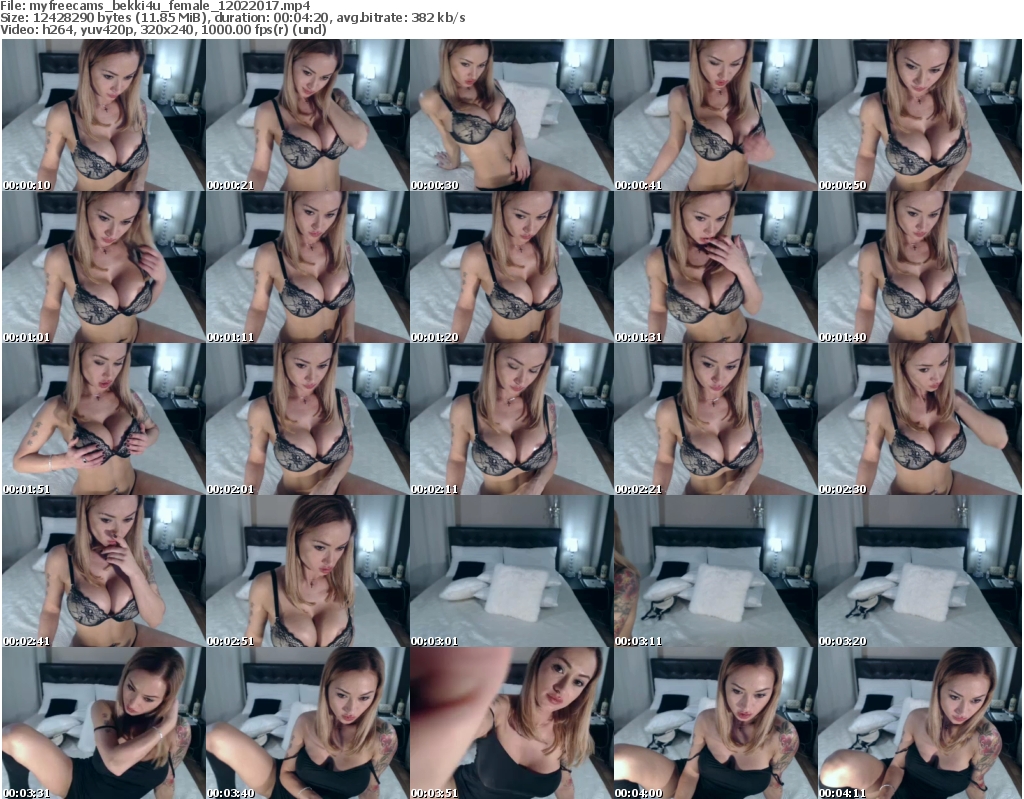Click the frame marked 00:04:00

coord(715,723)
